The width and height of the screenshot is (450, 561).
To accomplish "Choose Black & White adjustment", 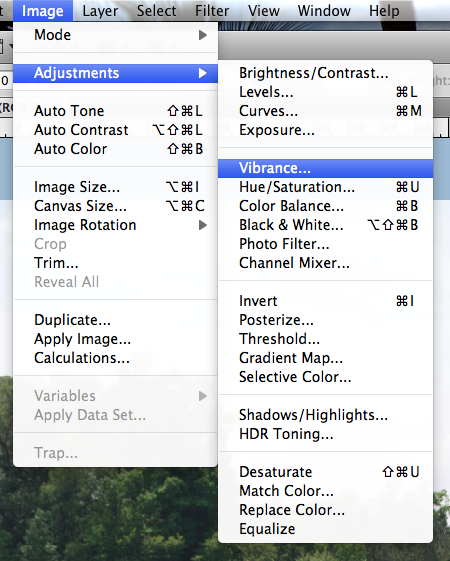I will [325, 225].
